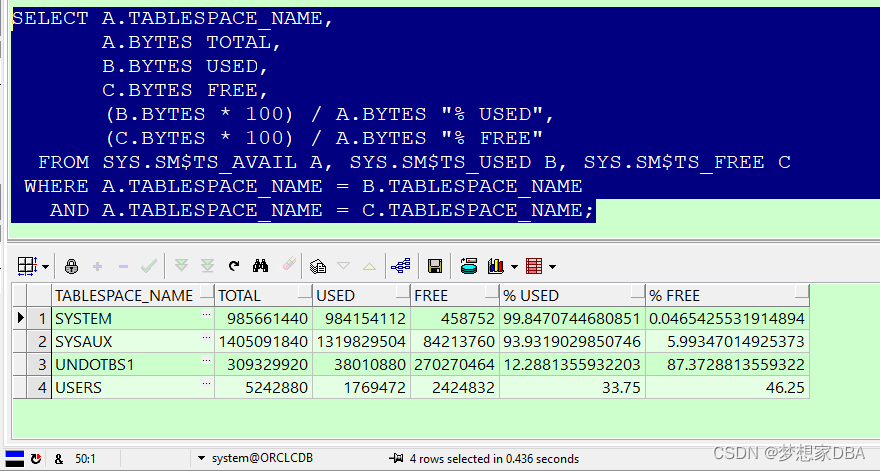
Task: Click the TOTAL value 985661440
Action: tap(264, 318)
